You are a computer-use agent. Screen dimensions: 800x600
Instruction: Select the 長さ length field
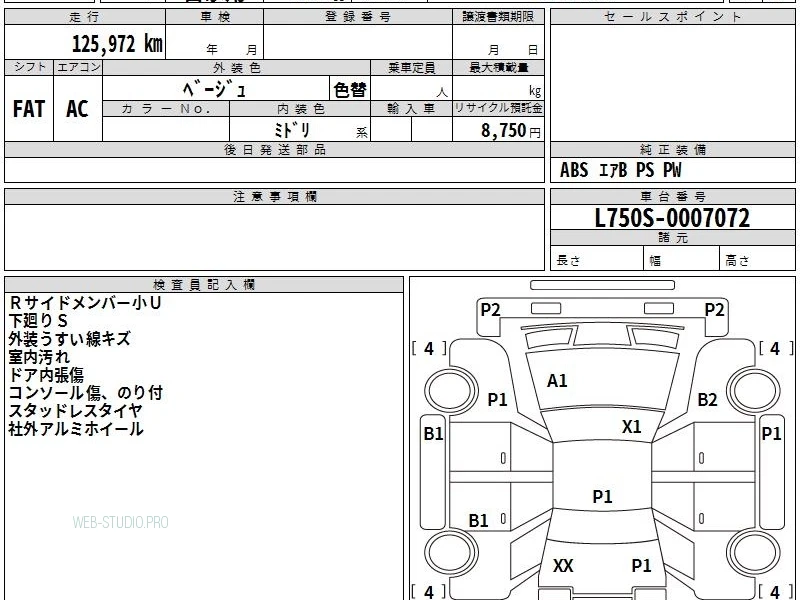(597, 260)
